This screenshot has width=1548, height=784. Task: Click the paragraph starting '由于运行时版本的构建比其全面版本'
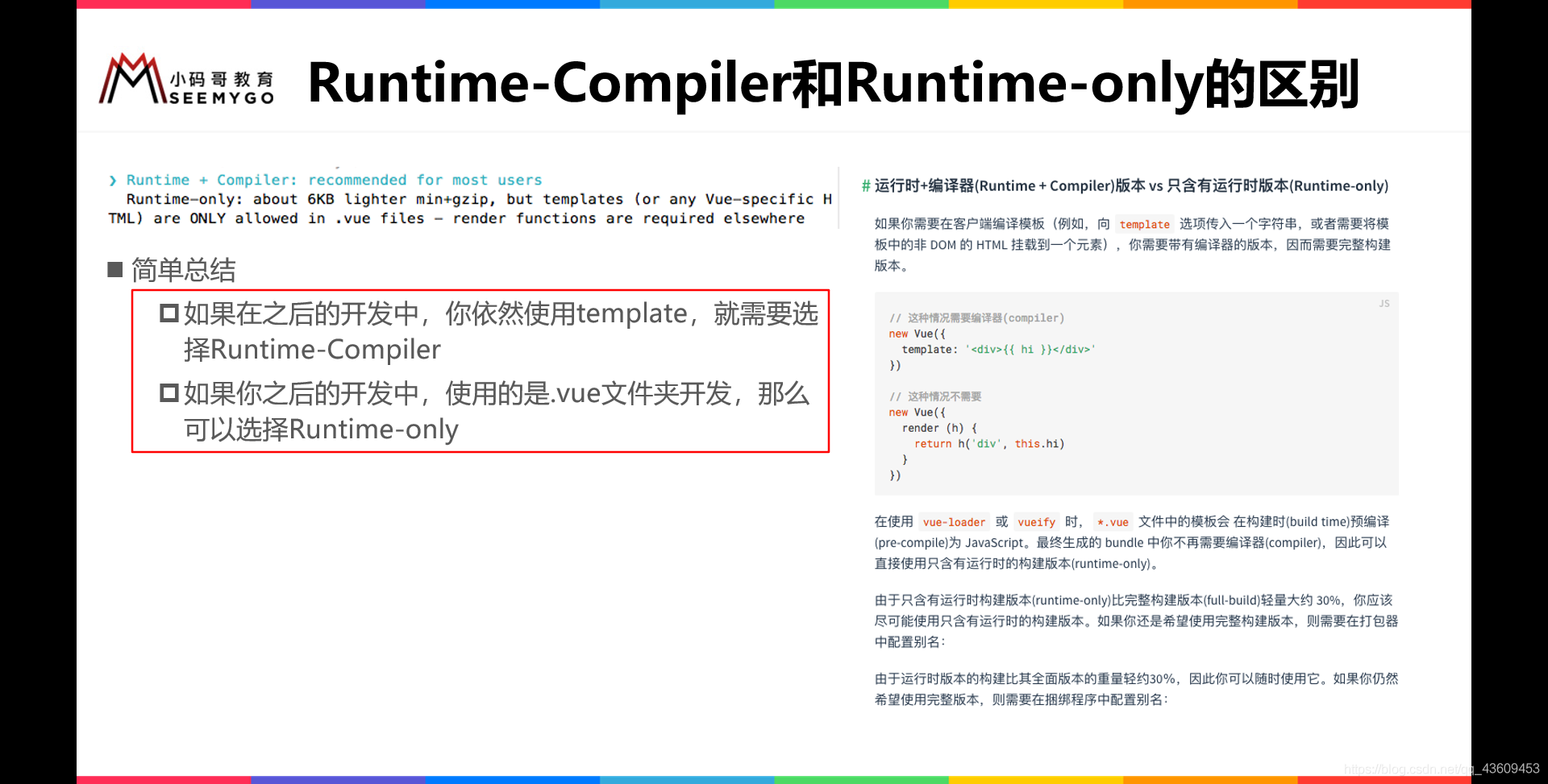(x=1136, y=689)
